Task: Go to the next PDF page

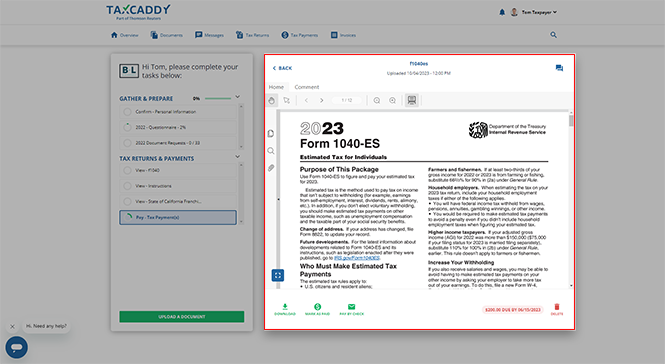Action: tap(321, 101)
